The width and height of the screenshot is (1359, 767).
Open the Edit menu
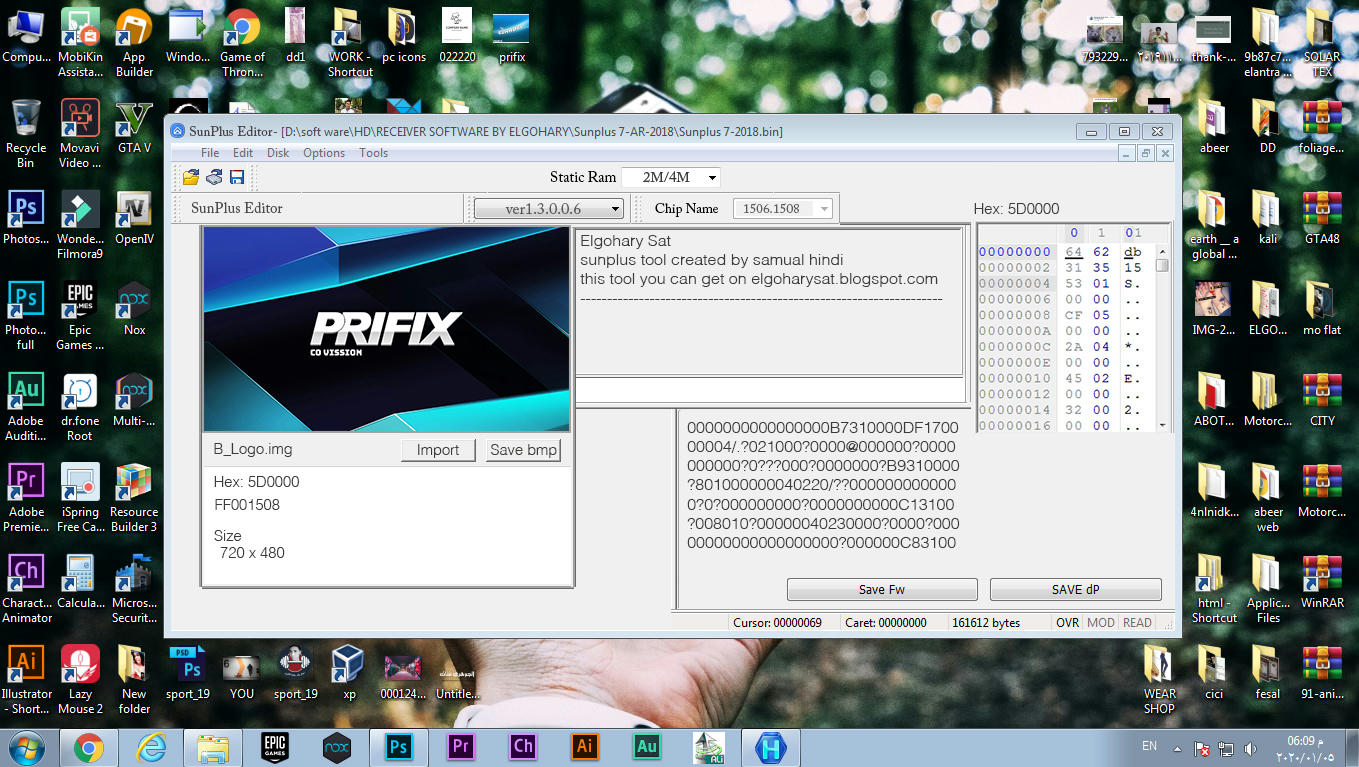coord(243,153)
